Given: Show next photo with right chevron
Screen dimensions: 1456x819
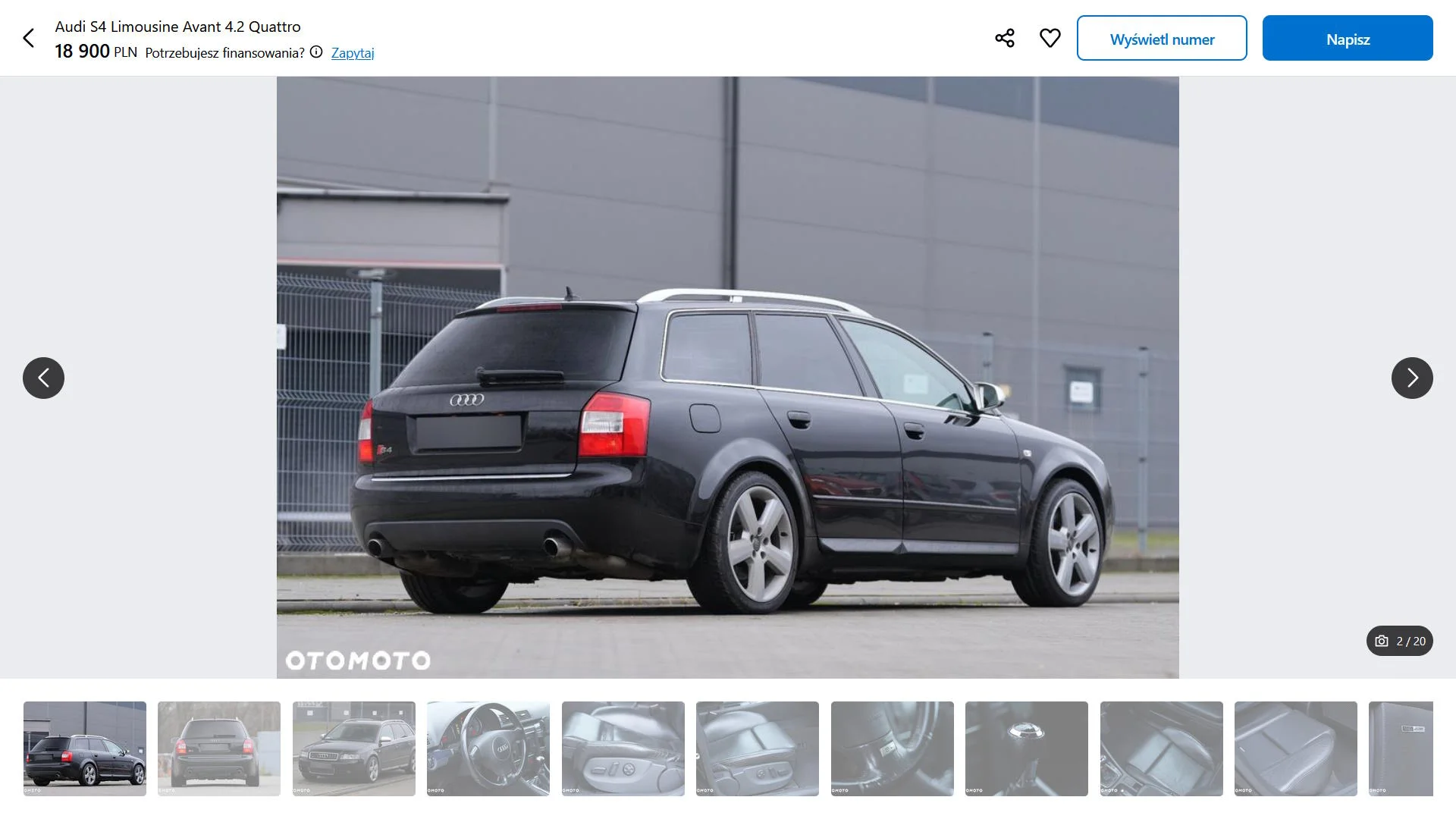Looking at the screenshot, I should [1412, 378].
